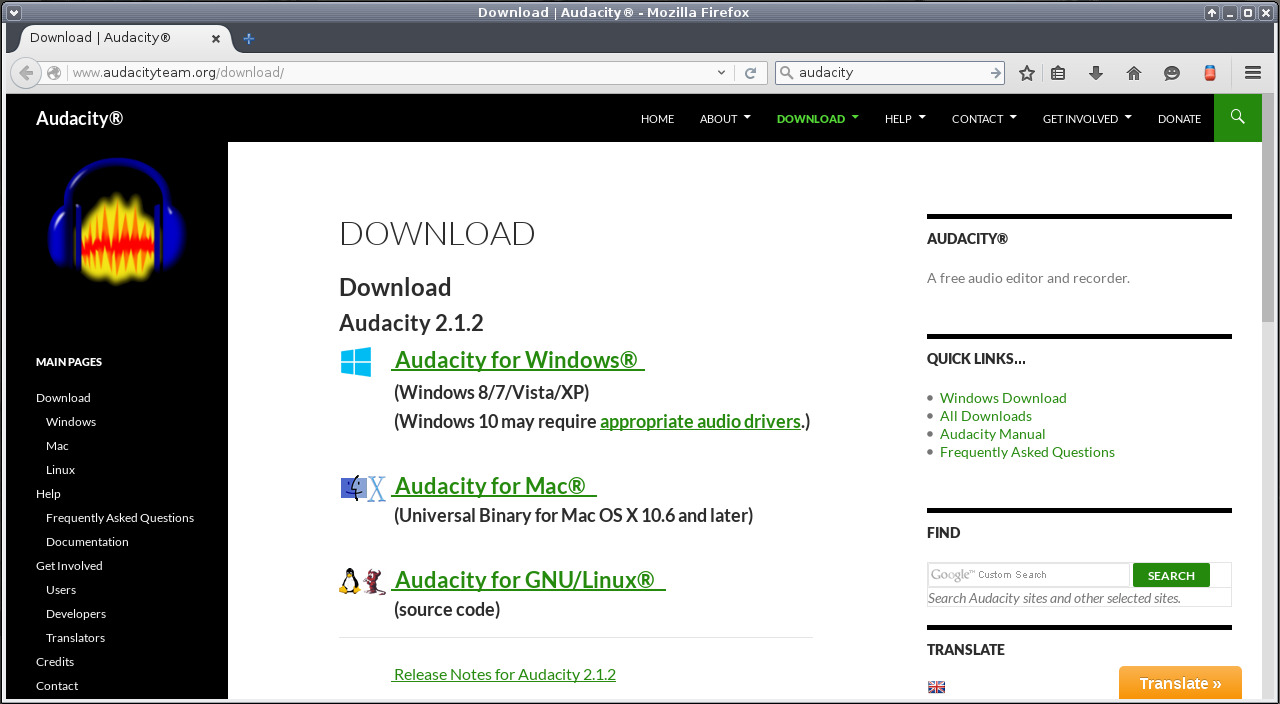This screenshot has height=704, width=1280.
Task: Go to HOME in navigation
Action: coord(657,118)
